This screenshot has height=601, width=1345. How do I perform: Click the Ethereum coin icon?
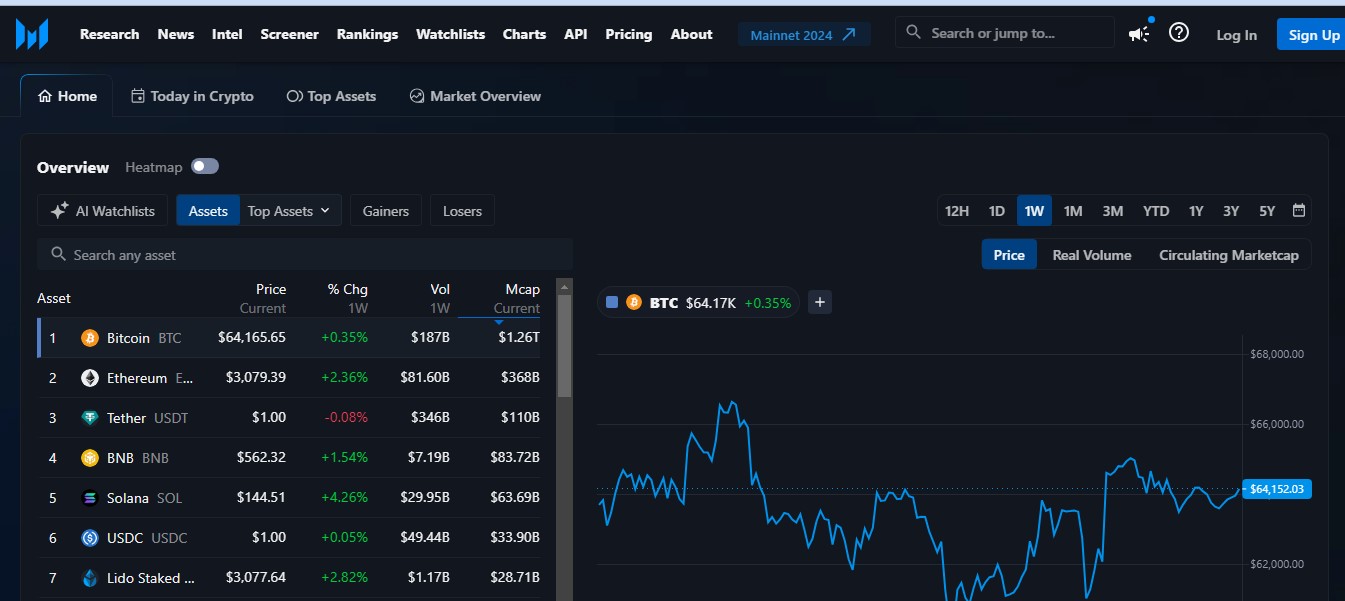[x=90, y=378]
